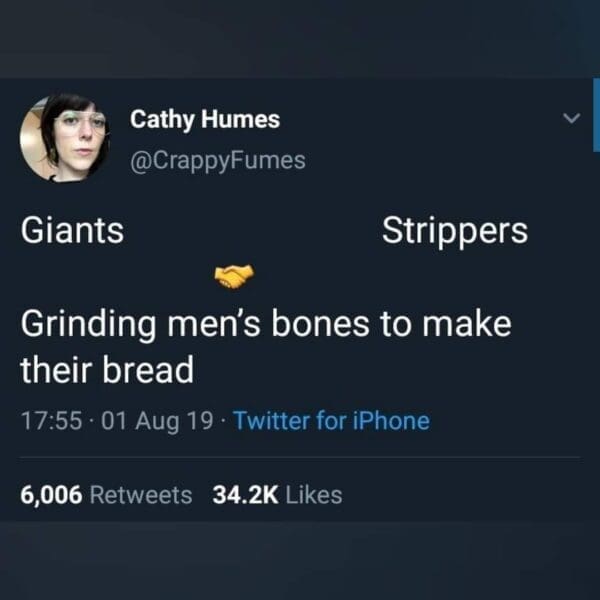Open the @CrappyFumes handle link
This screenshot has height=600, width=600.
218,161
